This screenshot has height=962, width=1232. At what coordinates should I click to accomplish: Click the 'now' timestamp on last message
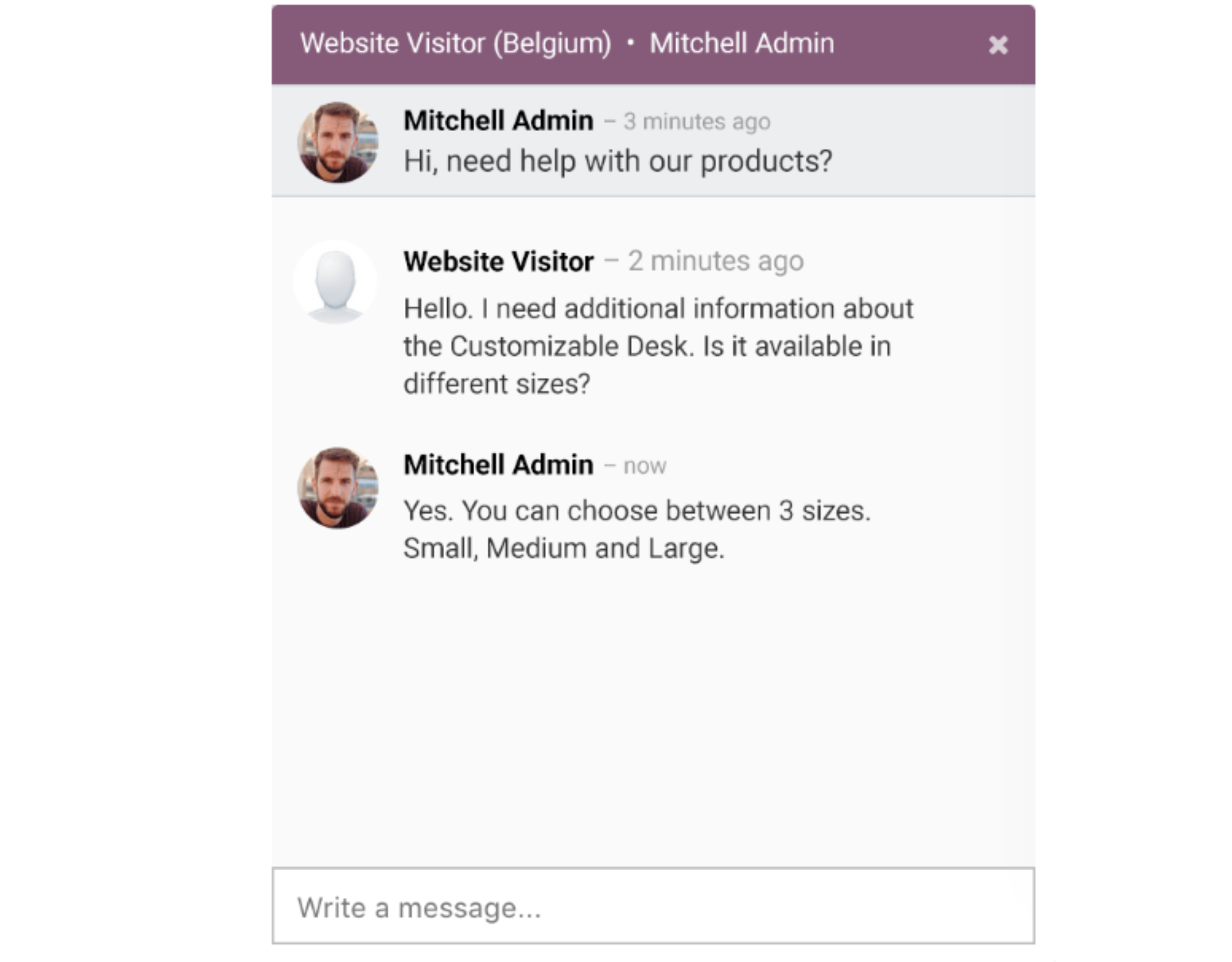645,466
